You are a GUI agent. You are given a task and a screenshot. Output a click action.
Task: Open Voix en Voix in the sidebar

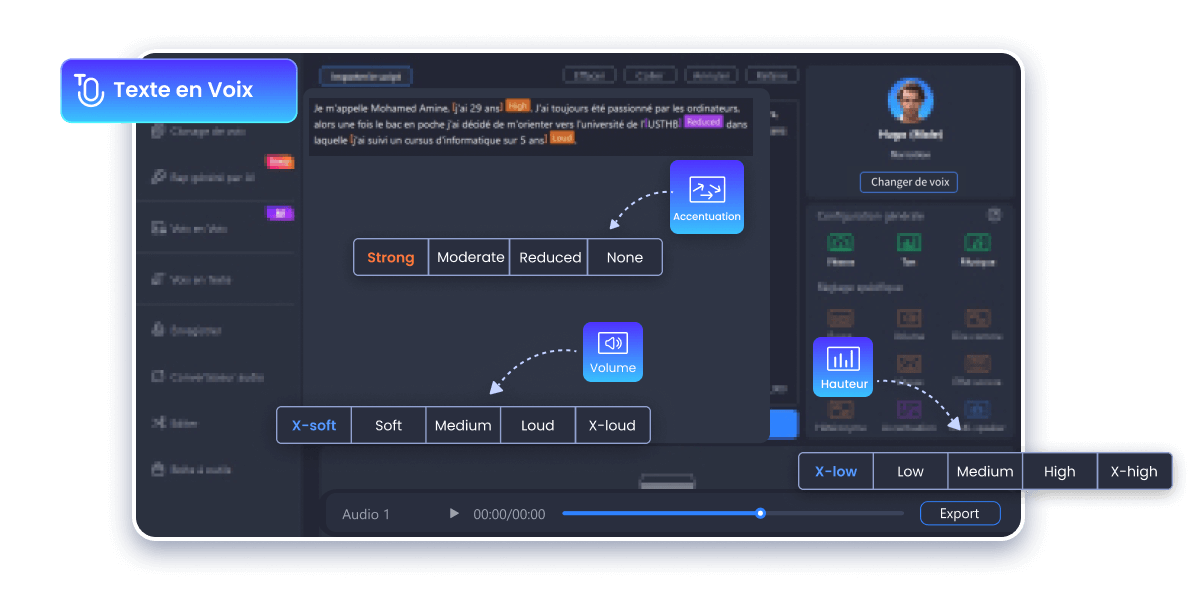[199, 229]
